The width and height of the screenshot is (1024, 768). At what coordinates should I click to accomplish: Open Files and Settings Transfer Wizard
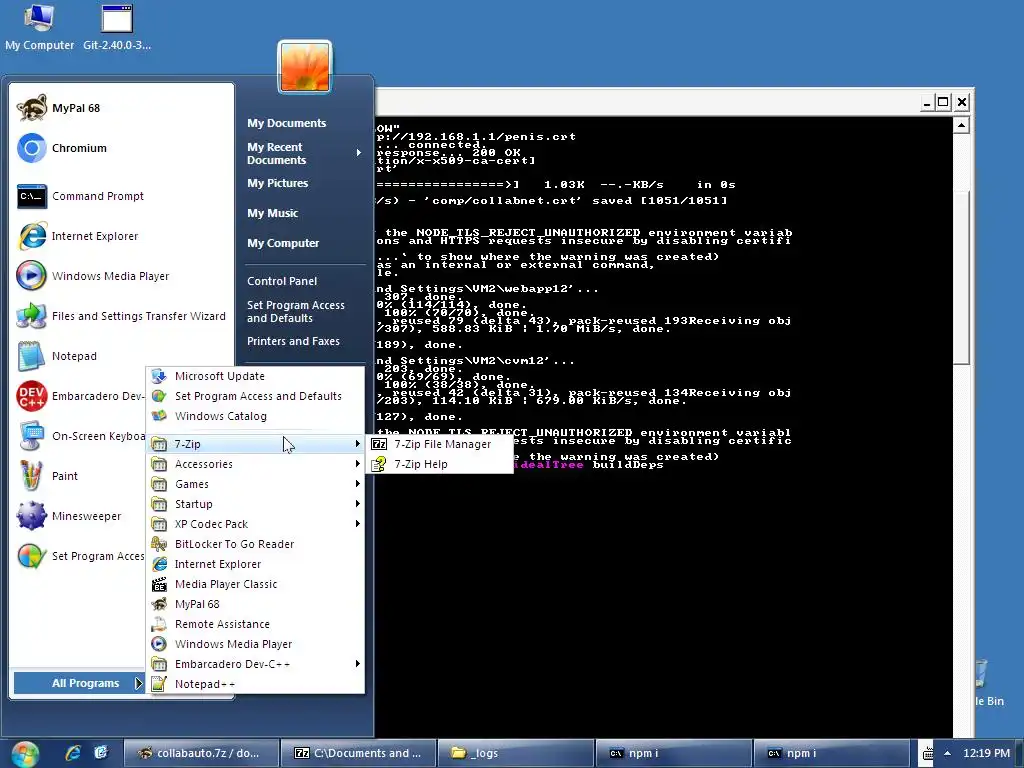coord(122,316)
